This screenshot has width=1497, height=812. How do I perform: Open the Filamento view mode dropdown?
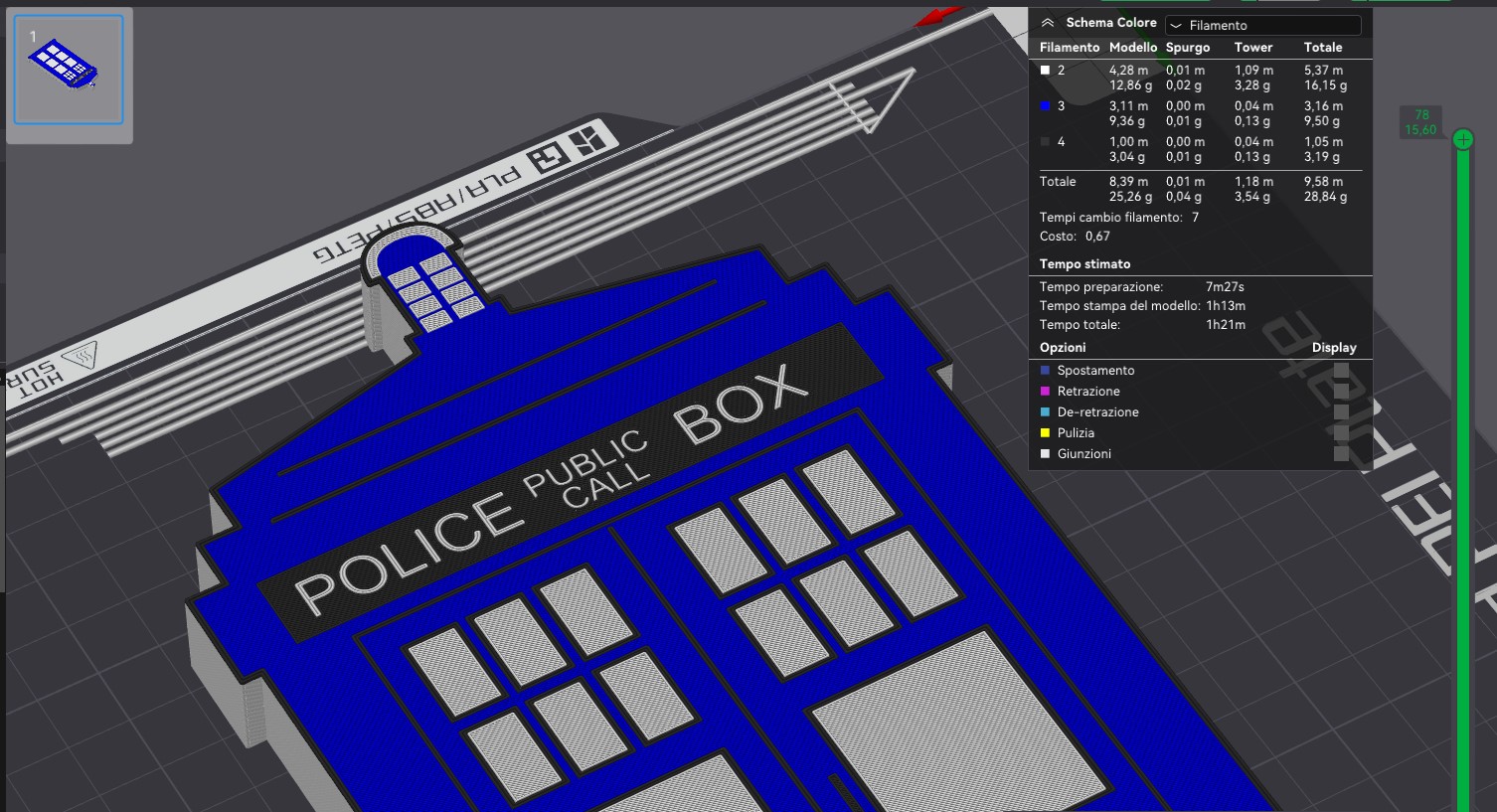pyautogui.click(x=1262, y=24)
